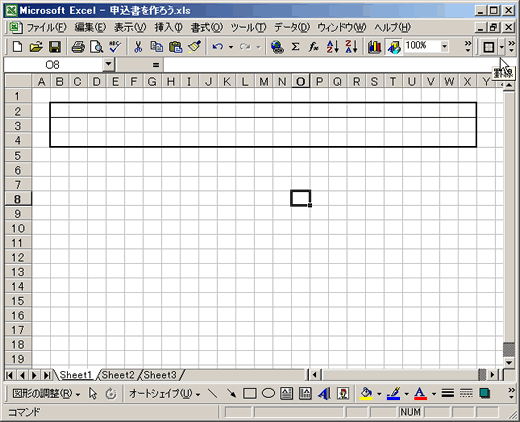This screenshot has width=520, height=422.
Task: Open the データ(D) menu
Action: click(x=292, y=27)
